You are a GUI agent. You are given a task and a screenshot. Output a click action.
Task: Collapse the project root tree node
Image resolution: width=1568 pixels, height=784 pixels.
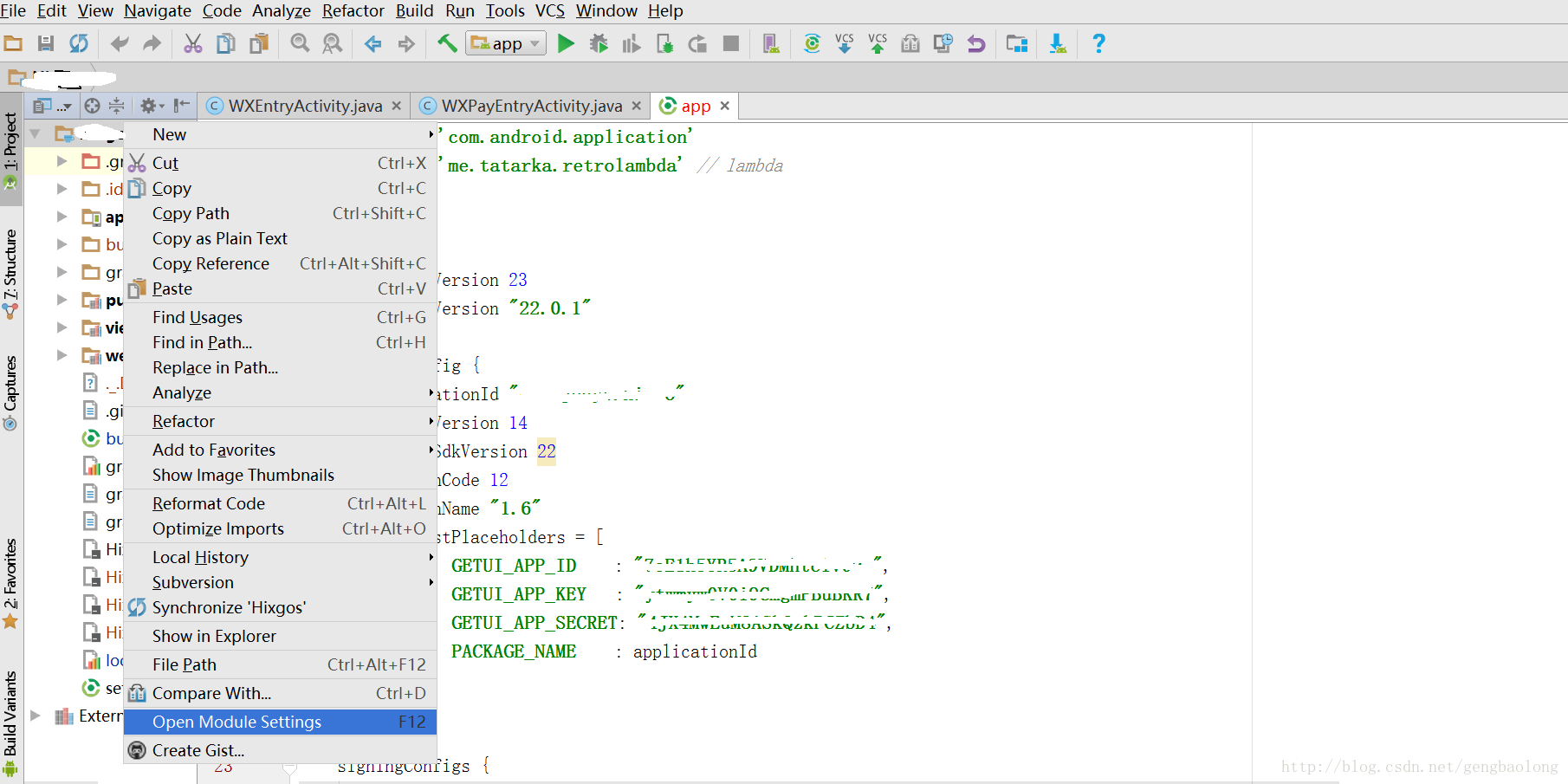point(36,134)
